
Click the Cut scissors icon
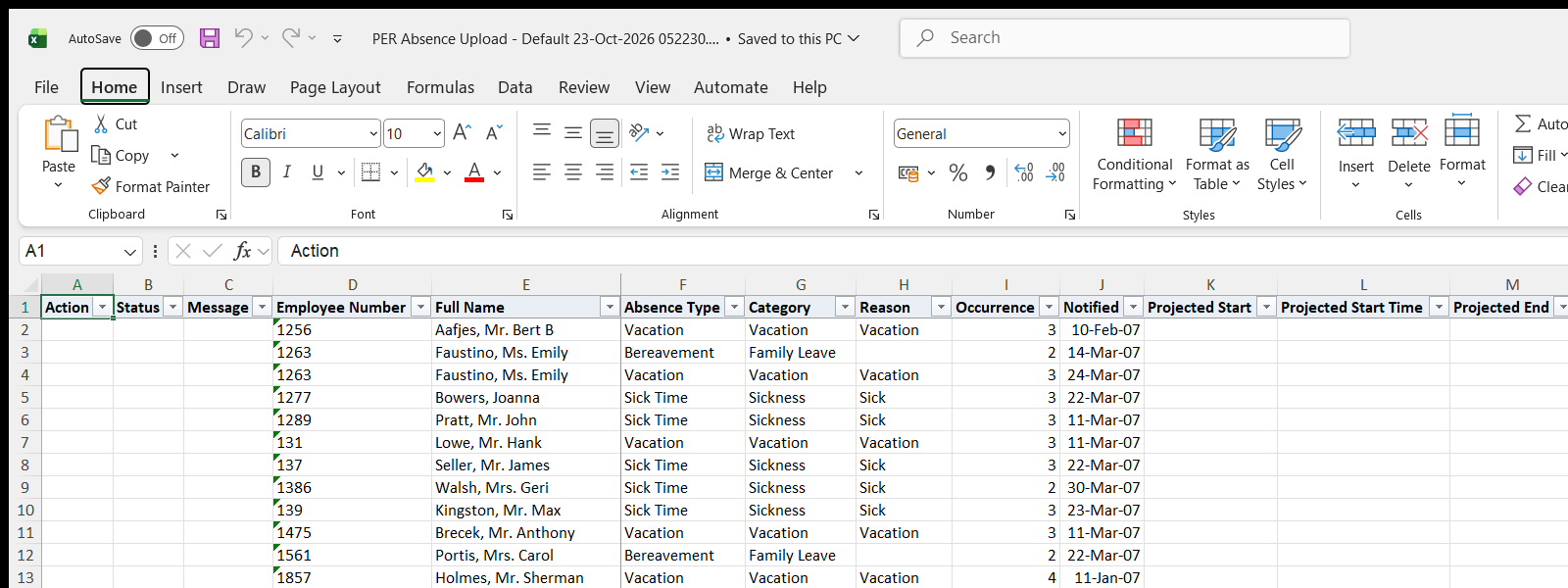pos(101,124)
